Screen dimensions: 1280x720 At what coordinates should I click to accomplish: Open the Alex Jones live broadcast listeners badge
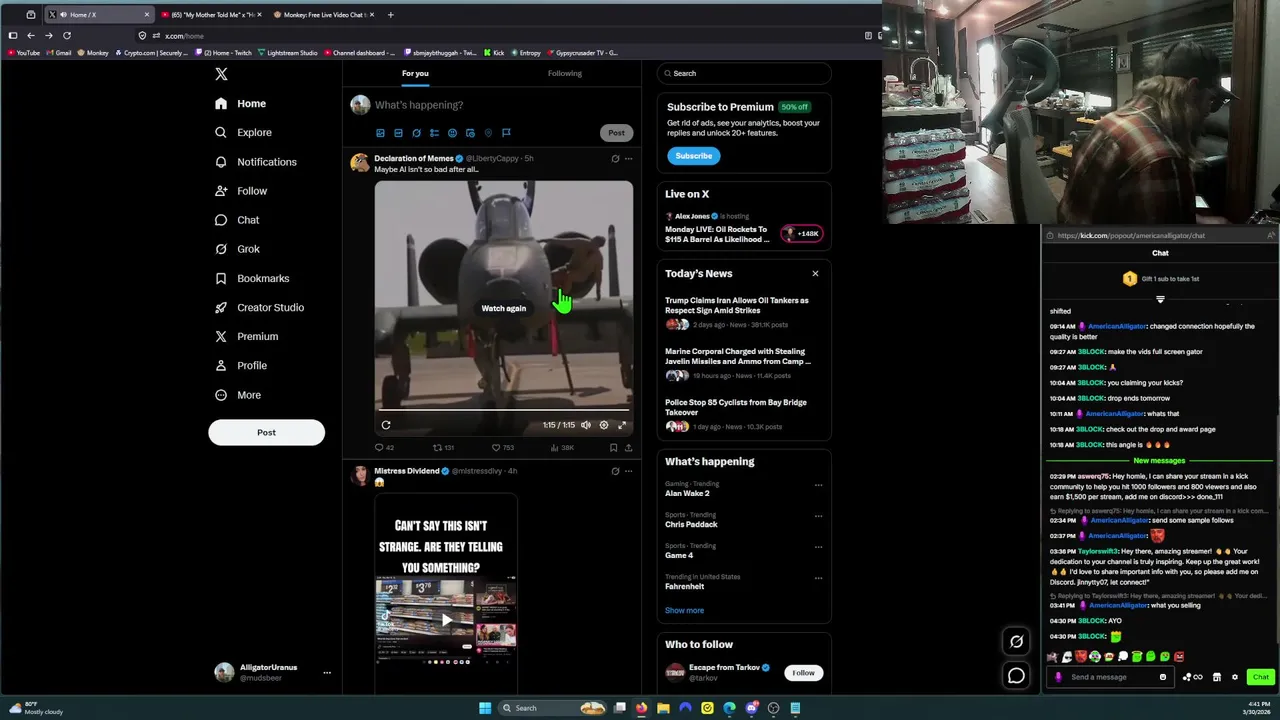click(x=801, y=234)
